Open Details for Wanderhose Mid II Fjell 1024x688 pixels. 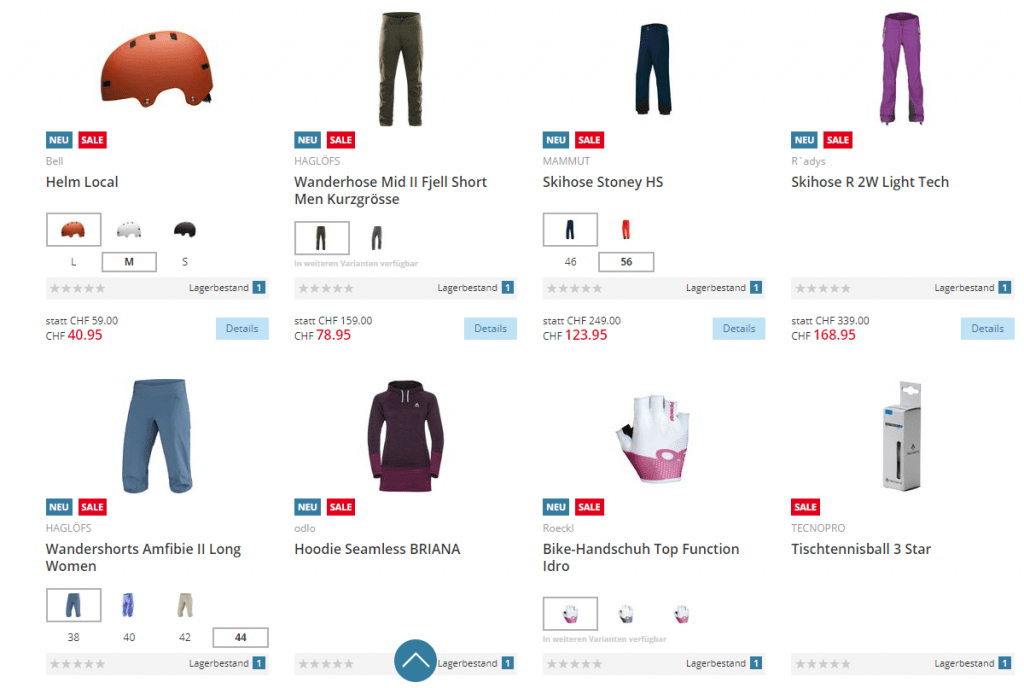pyautogui.click(x=490, y=328)
